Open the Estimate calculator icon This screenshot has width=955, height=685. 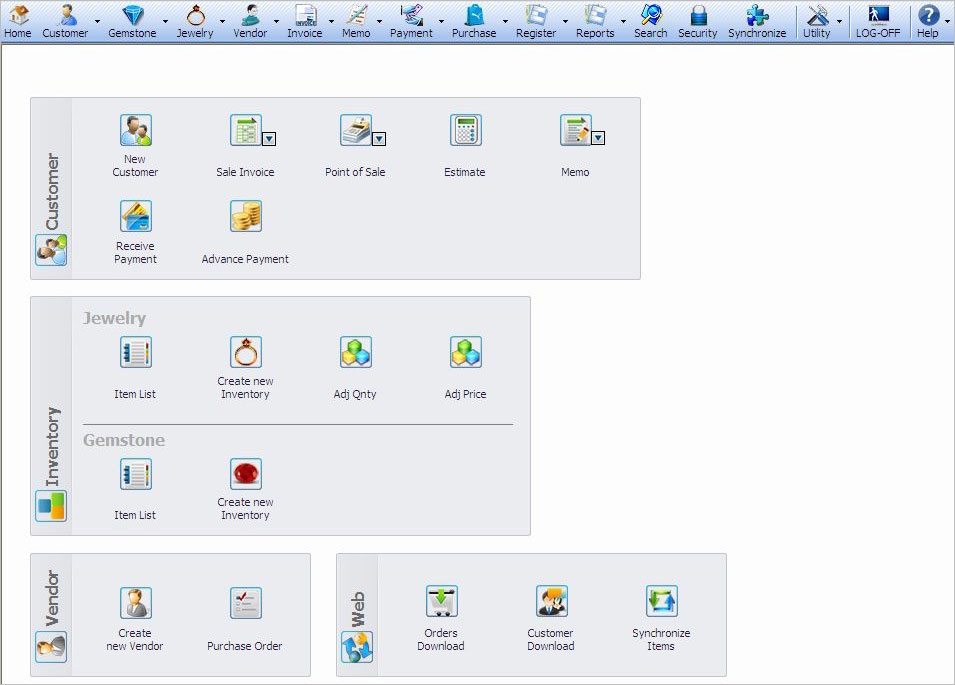pos(465,130)
